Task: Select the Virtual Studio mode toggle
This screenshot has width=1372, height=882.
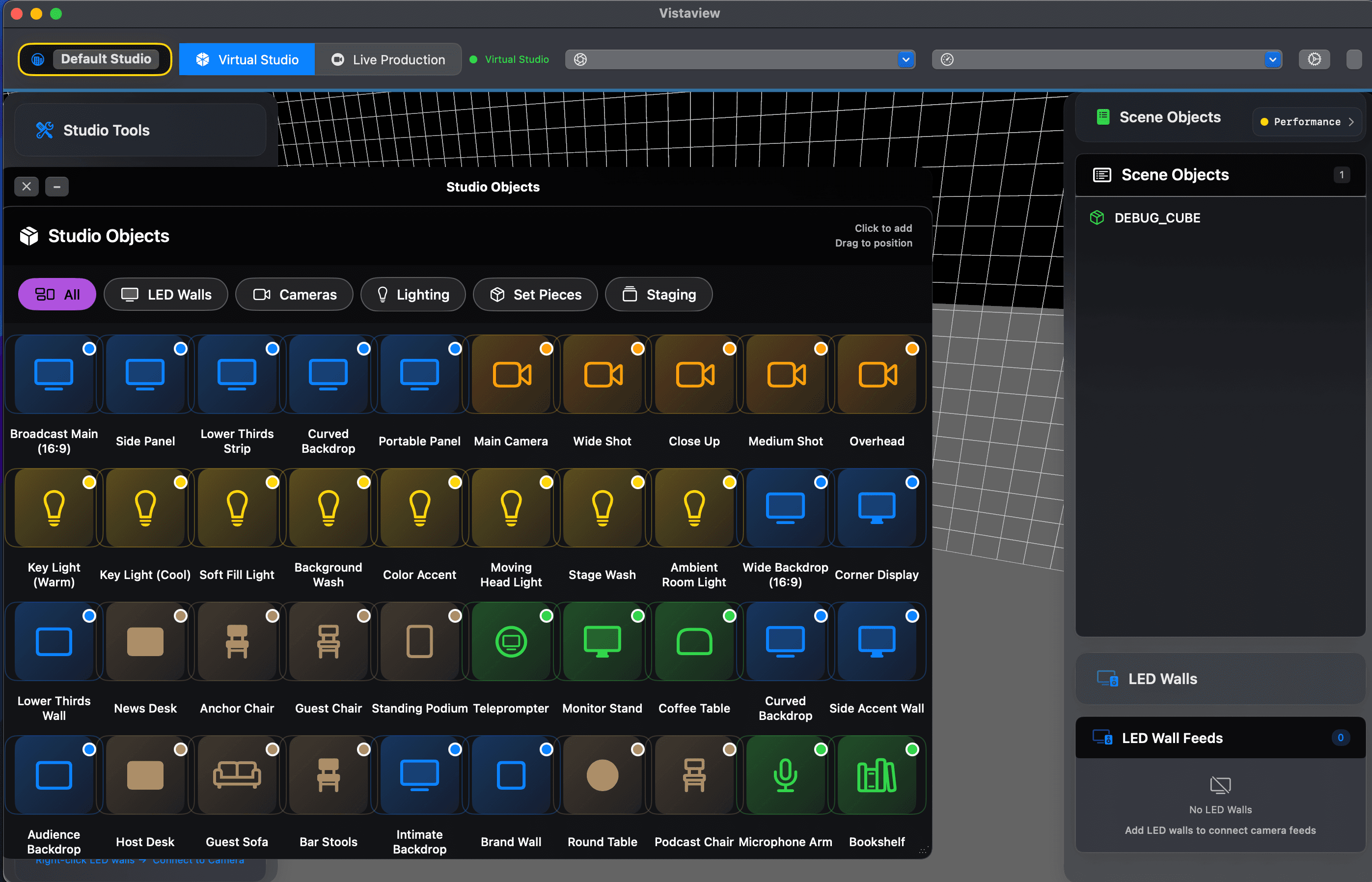Action: pos(247,59)
